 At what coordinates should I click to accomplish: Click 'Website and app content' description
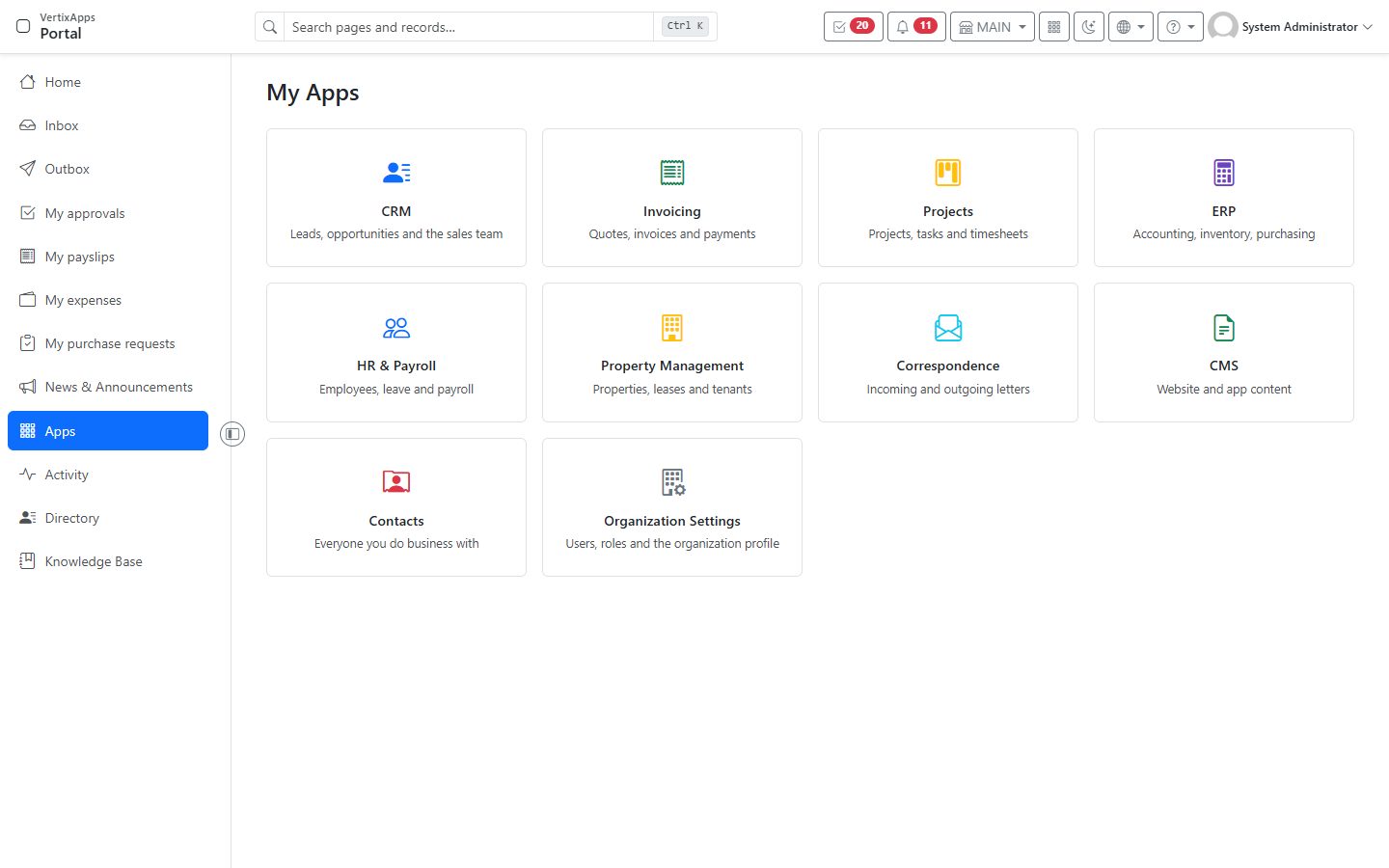1224,390
